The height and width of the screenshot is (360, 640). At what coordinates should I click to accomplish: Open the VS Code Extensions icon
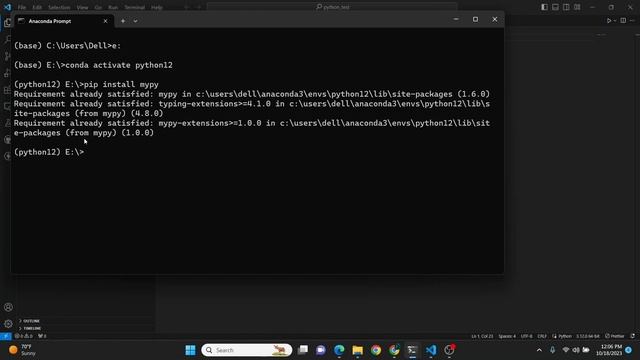point(7,90)
